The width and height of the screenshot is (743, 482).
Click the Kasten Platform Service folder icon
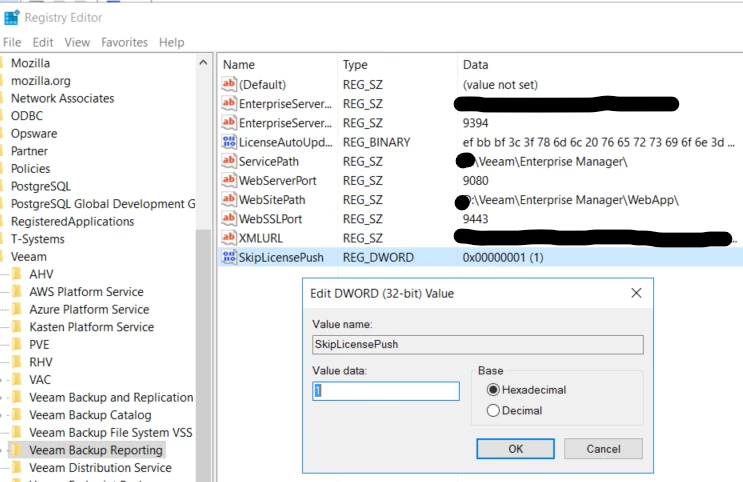[x=18, y=327]
